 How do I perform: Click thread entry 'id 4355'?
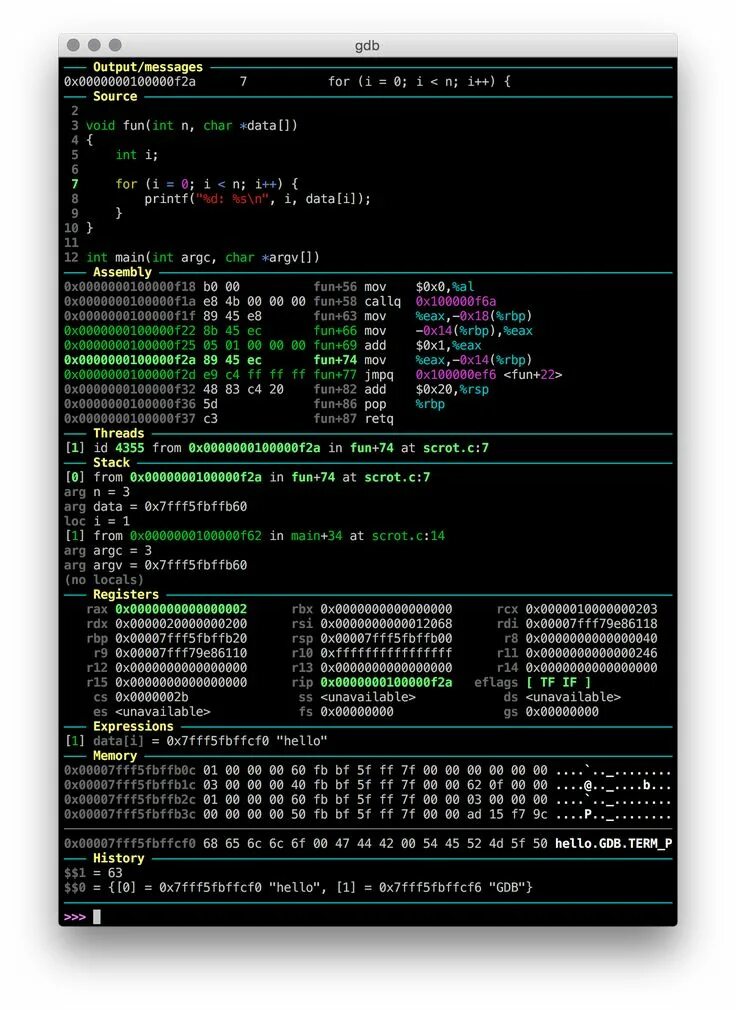click(276, 448)
